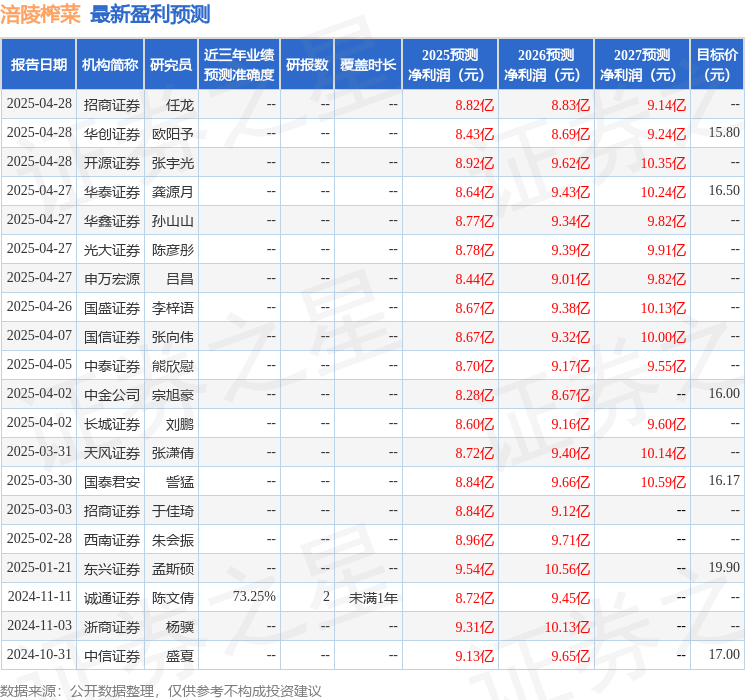The width and height of the screenshot is (745, 700).
Task: Click target price 17.00
Action: (x=724, y=654)
